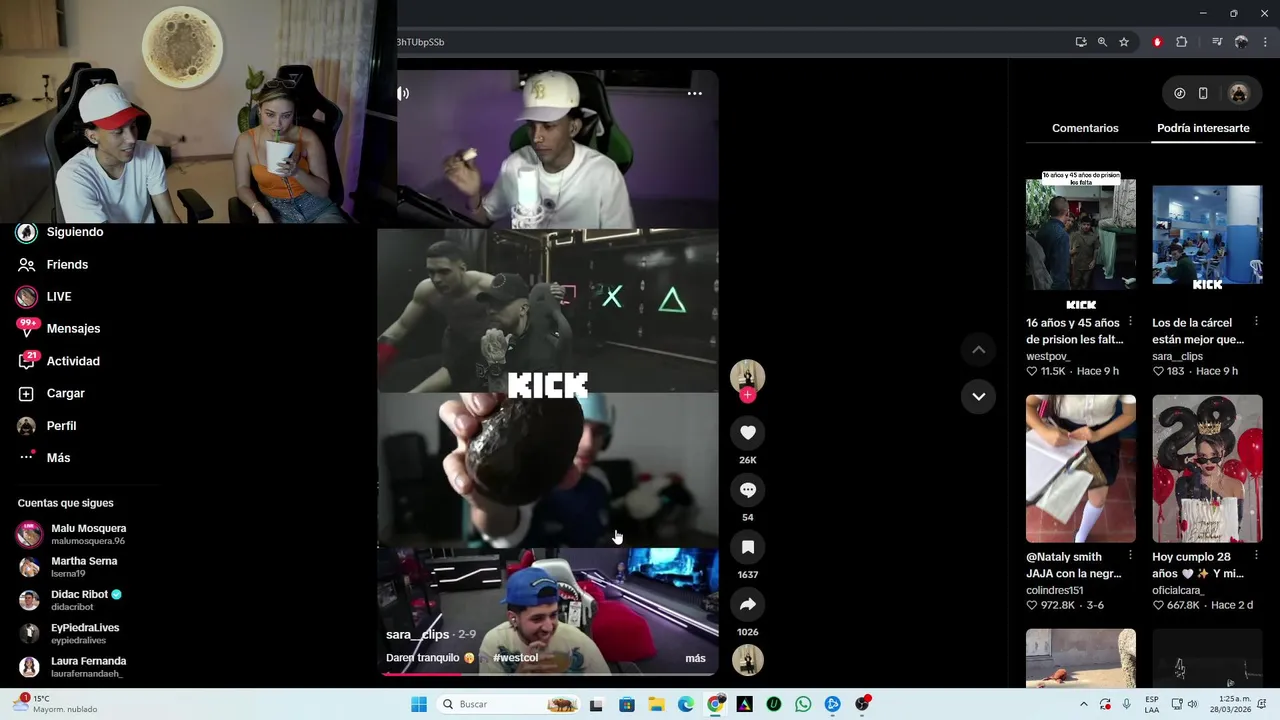Image resolution: width=1280 pixels, height=720 pixels.
Task: Open the #westcol hashtag link
Action: (516, 658)
